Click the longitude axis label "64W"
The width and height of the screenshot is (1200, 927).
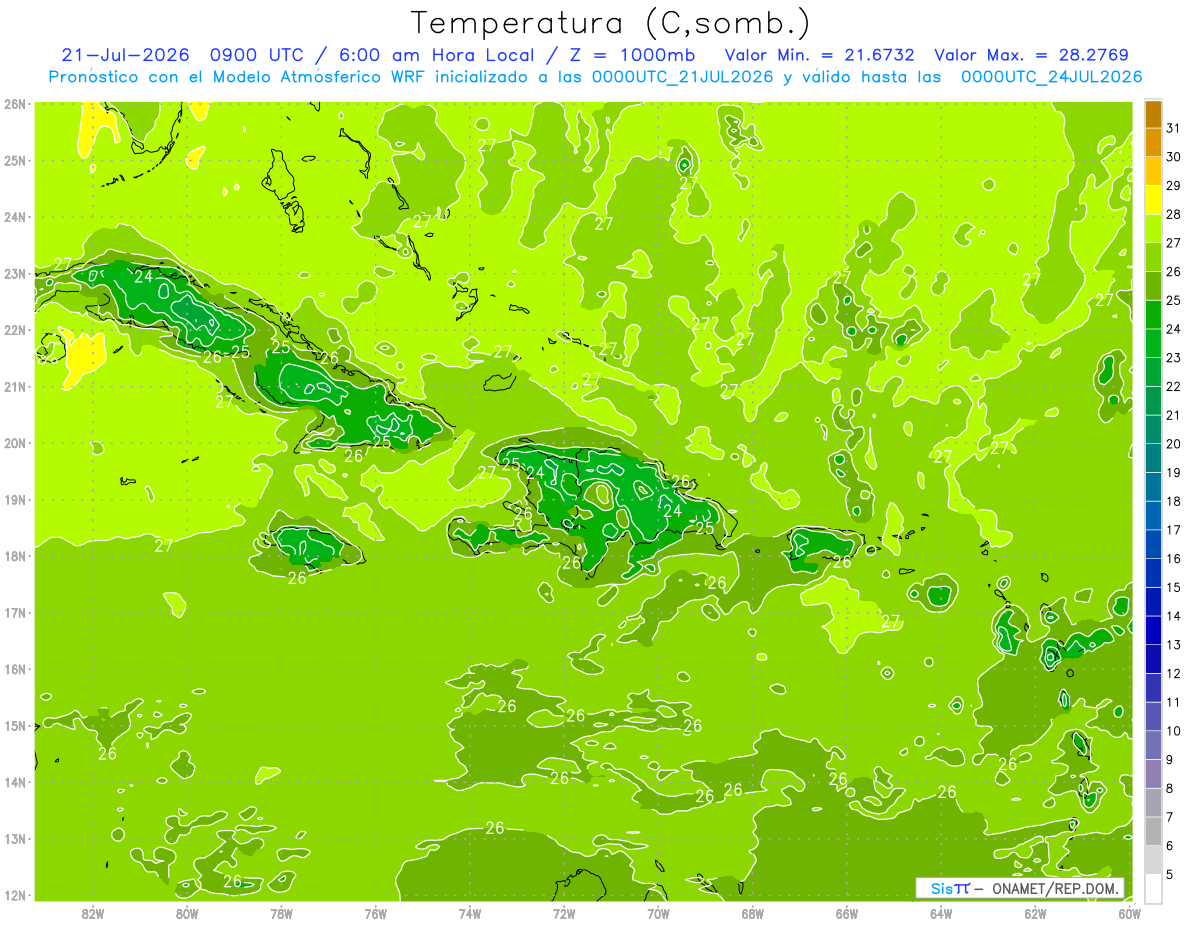click(x=941, y=913)
